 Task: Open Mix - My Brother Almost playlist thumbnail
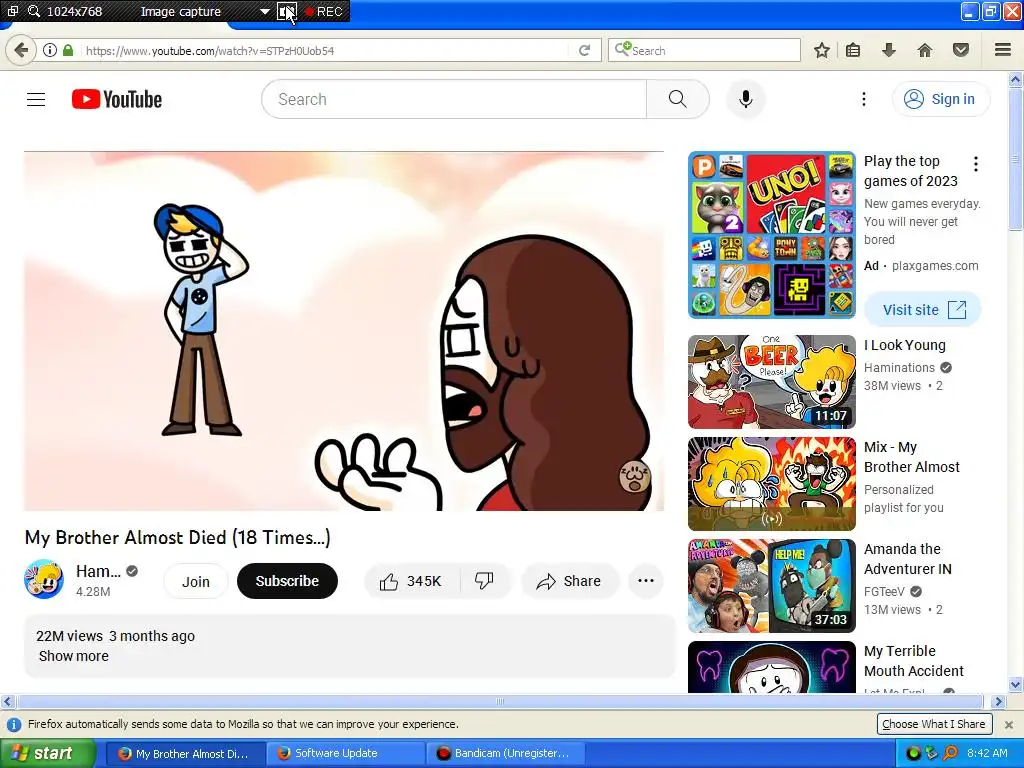[x=771, y=484]
